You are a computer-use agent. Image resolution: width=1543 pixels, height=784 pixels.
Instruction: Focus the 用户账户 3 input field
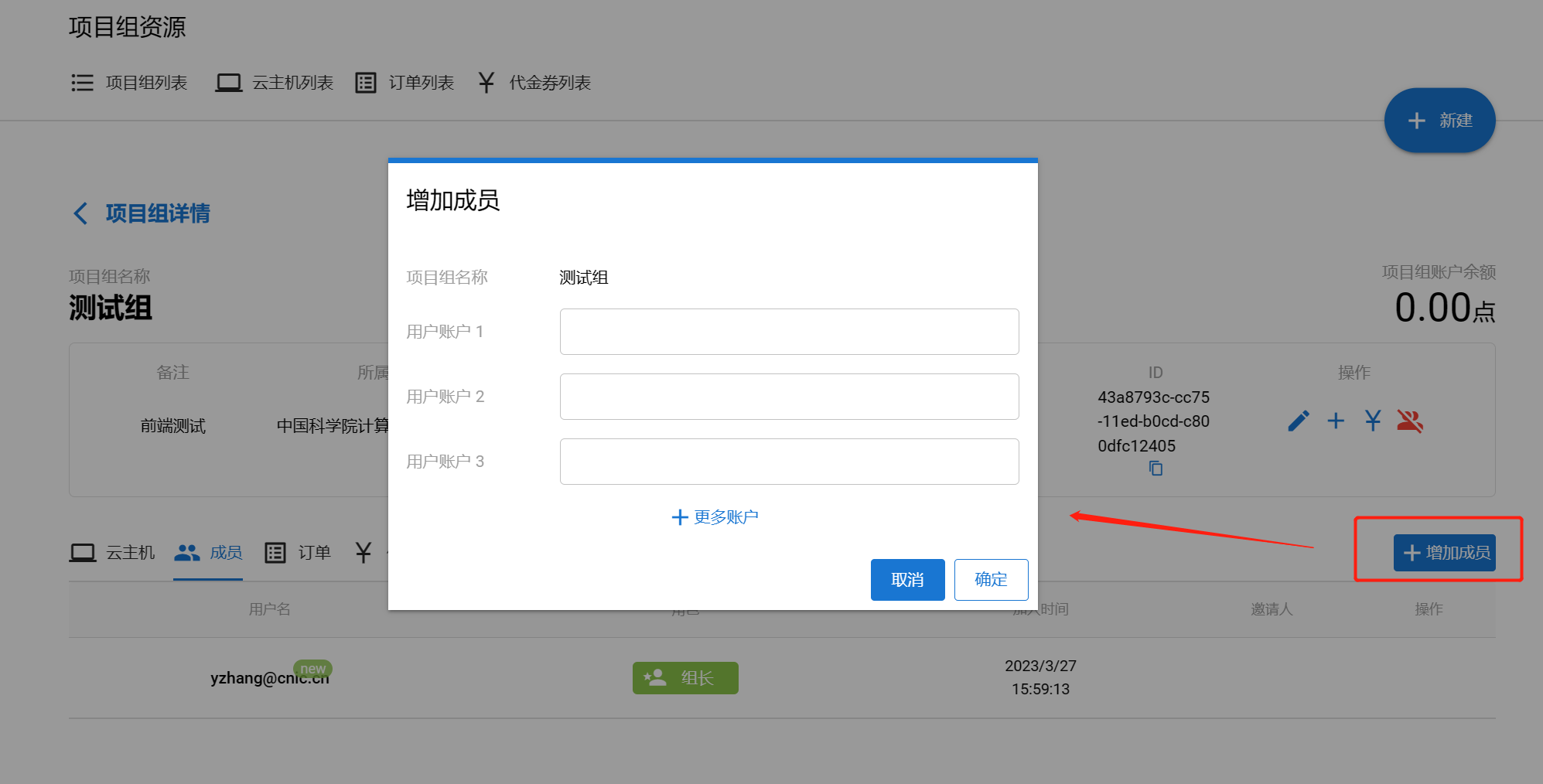point(789,462)
